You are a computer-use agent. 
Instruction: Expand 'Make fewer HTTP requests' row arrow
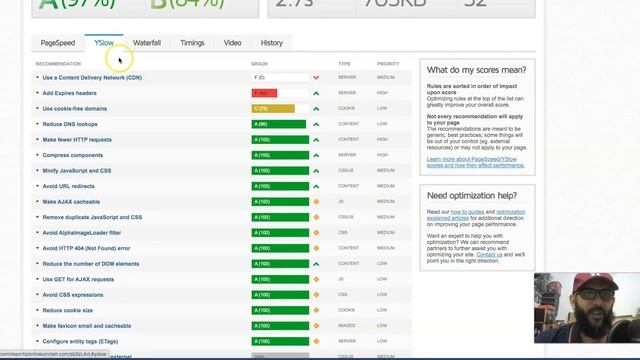tap(37, 140)
